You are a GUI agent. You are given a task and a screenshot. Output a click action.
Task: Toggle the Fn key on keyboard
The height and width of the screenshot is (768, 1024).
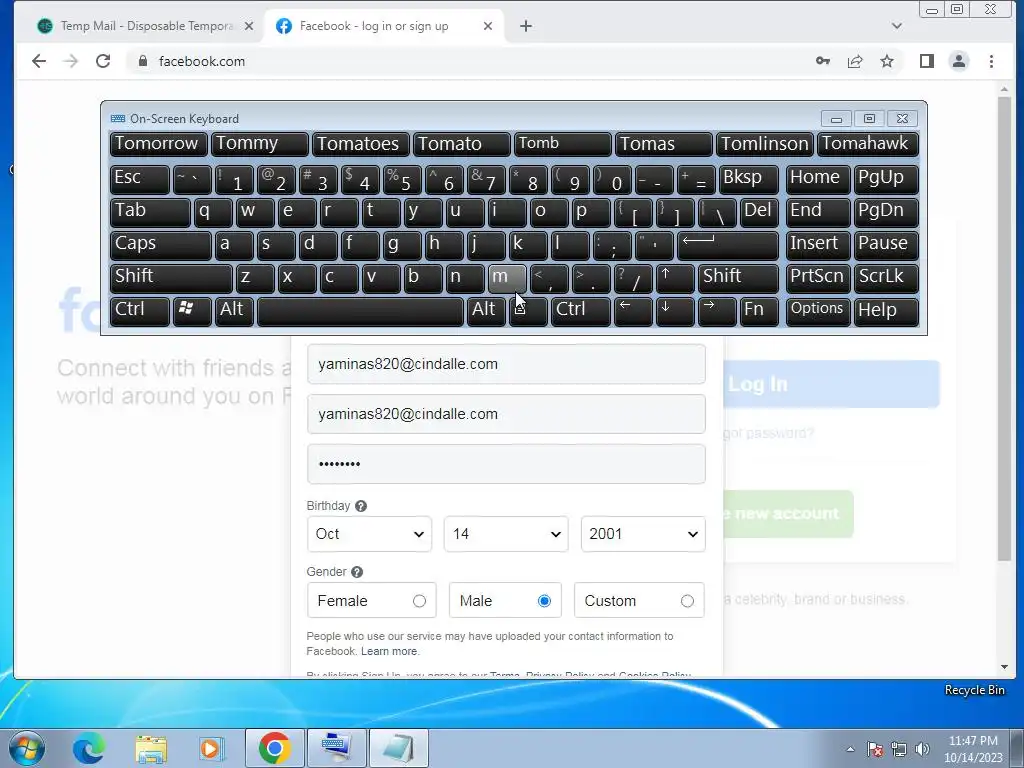pyautogui.click(x=759, y=311)
